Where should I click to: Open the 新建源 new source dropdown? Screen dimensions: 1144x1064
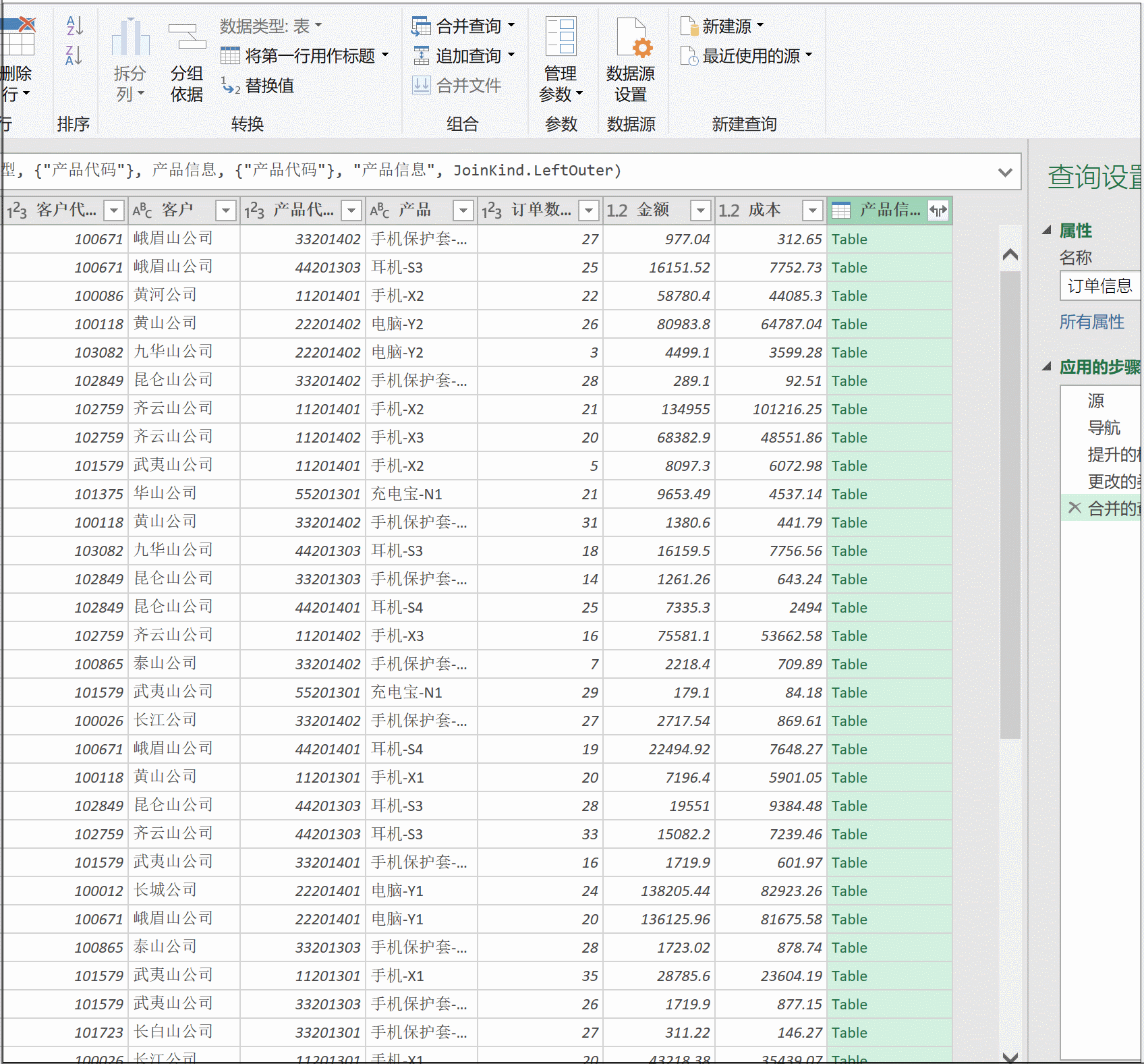(x=760, y=26)
